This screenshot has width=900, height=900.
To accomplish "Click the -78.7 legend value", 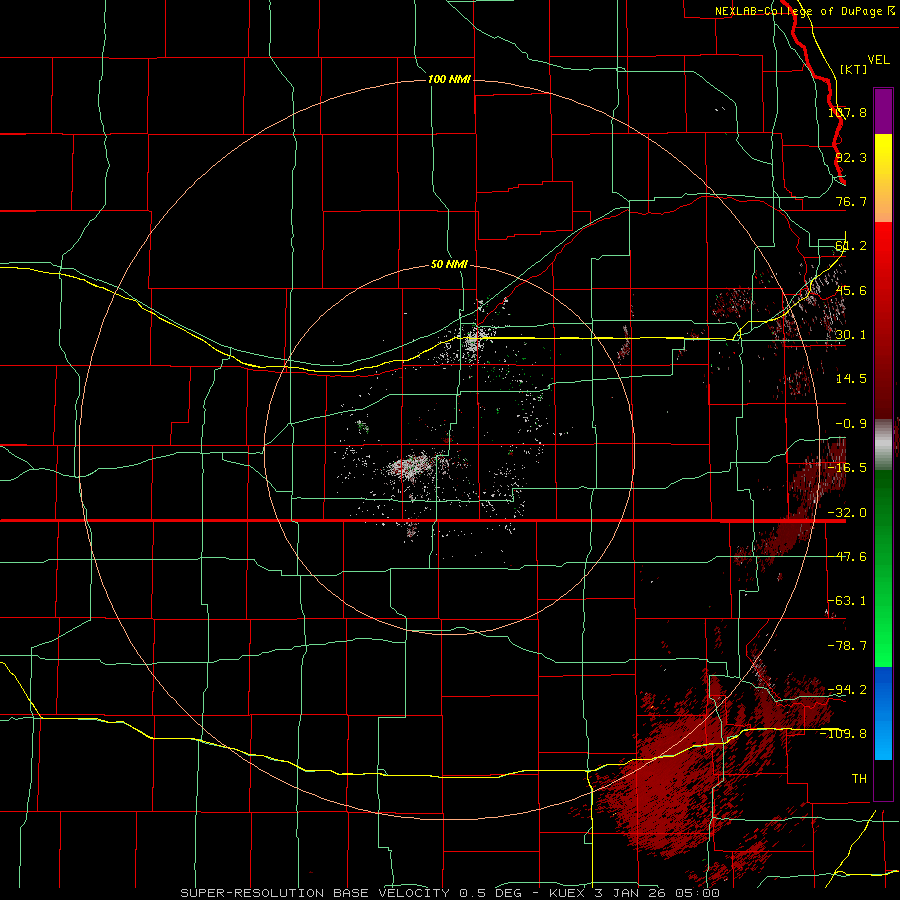I will click(x=848, y=646).
